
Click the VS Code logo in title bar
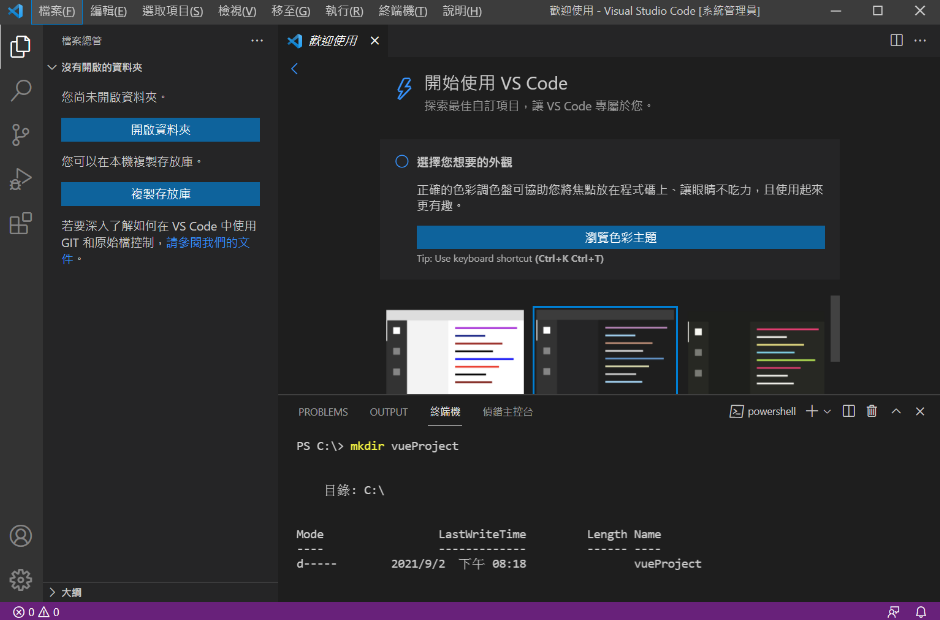[15, 11]
